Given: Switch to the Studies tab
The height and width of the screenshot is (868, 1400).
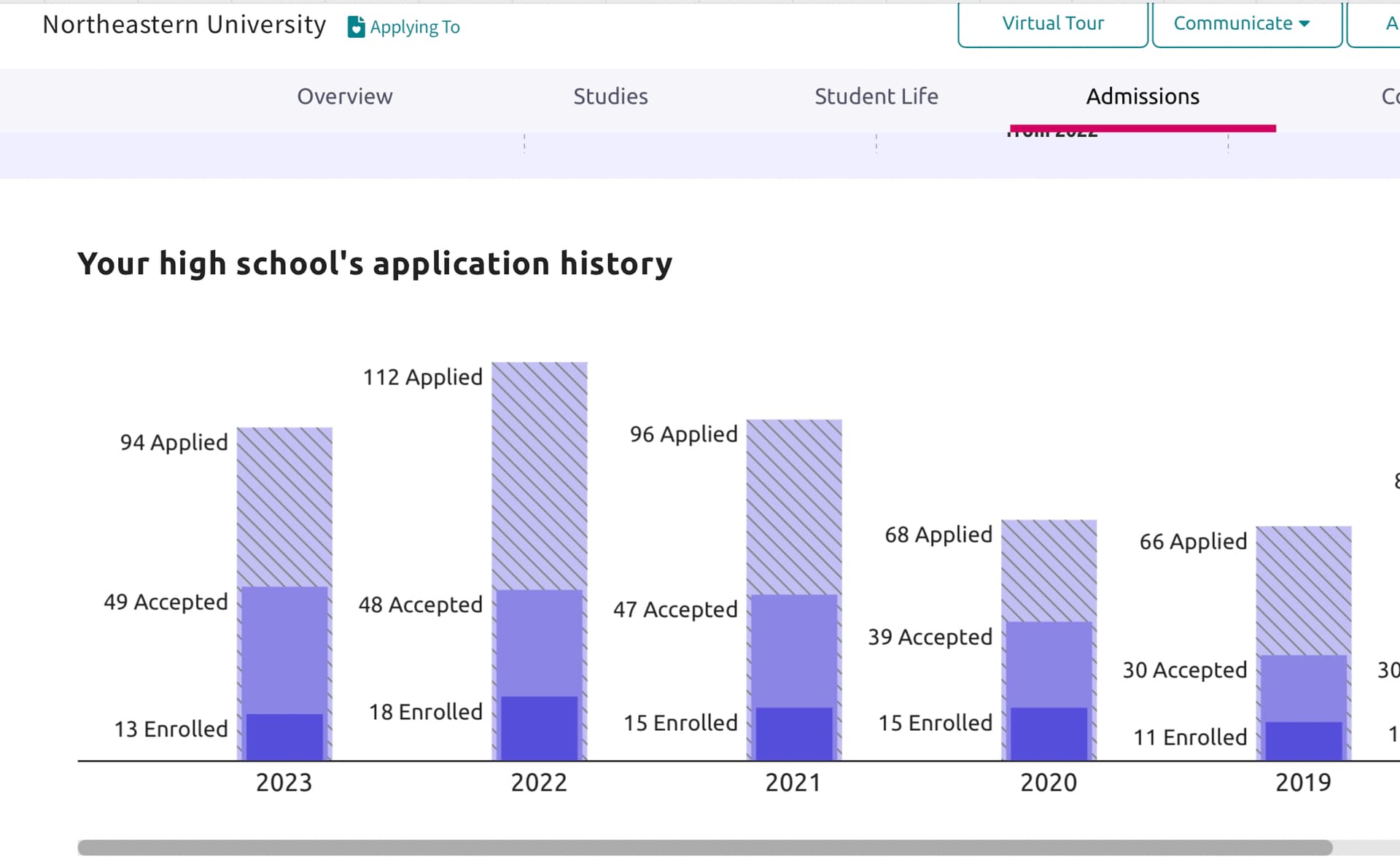Looking at the screenshot, I should pos(610,96).
